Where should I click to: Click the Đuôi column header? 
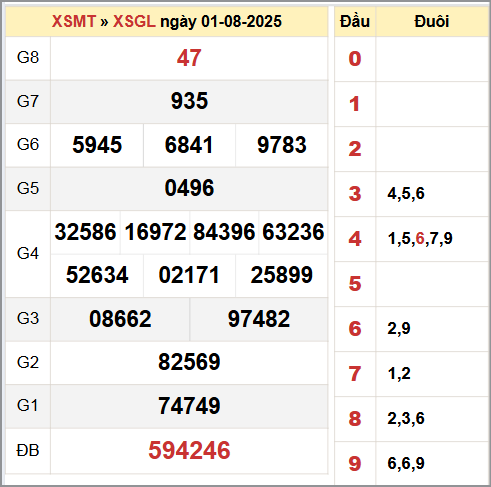[432, 21]
